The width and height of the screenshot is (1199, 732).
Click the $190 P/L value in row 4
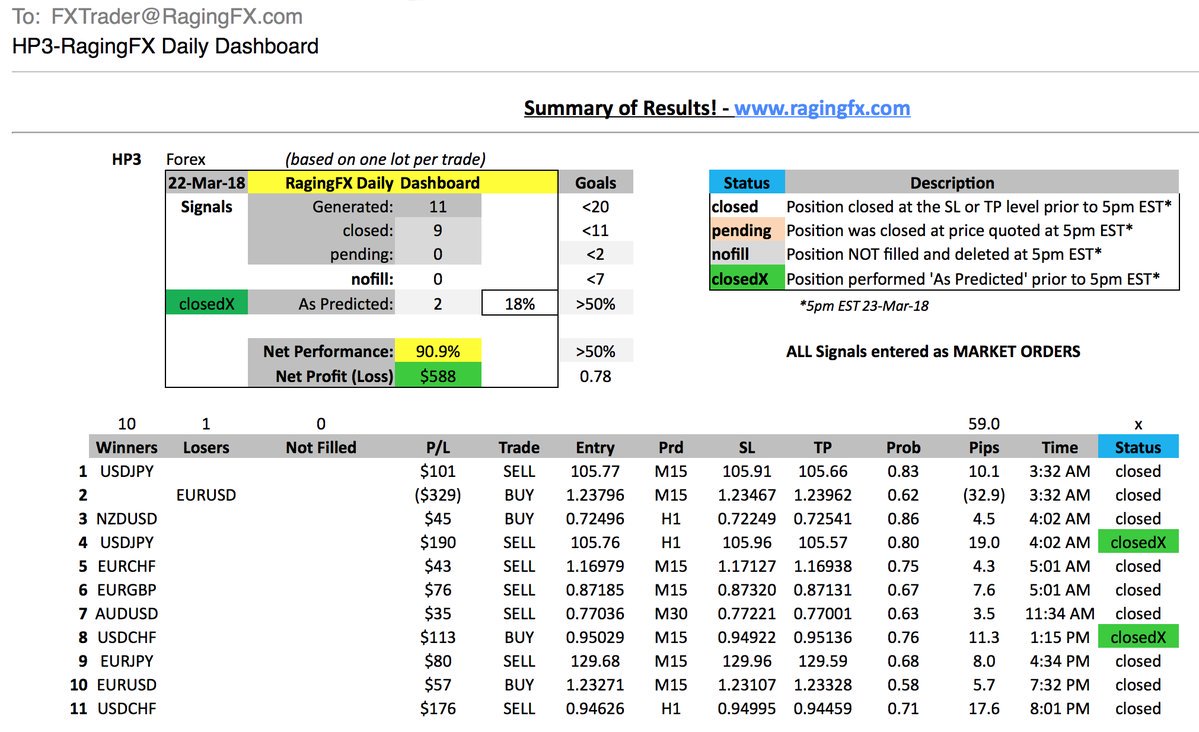click(437, 542)
